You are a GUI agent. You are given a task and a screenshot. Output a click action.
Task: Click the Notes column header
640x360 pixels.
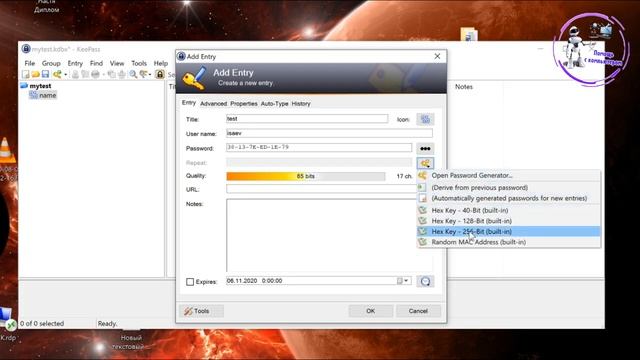[x=464, y=87]
